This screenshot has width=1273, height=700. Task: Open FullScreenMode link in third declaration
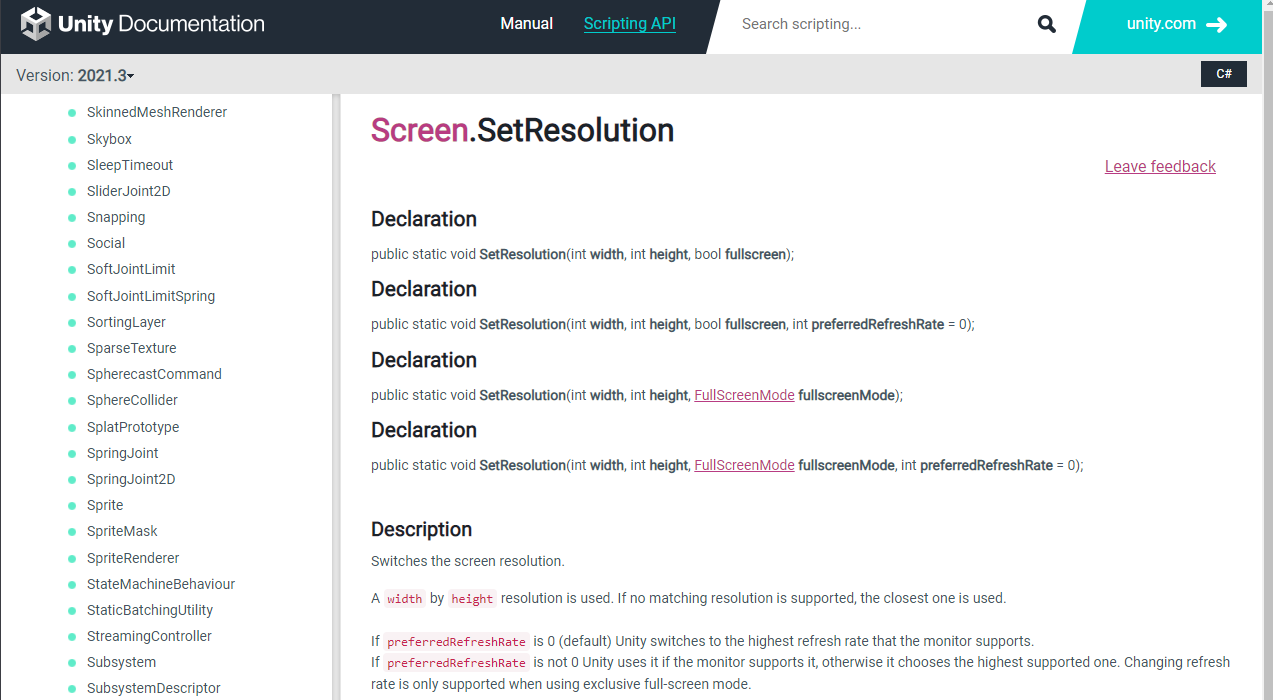pos(744,395)
